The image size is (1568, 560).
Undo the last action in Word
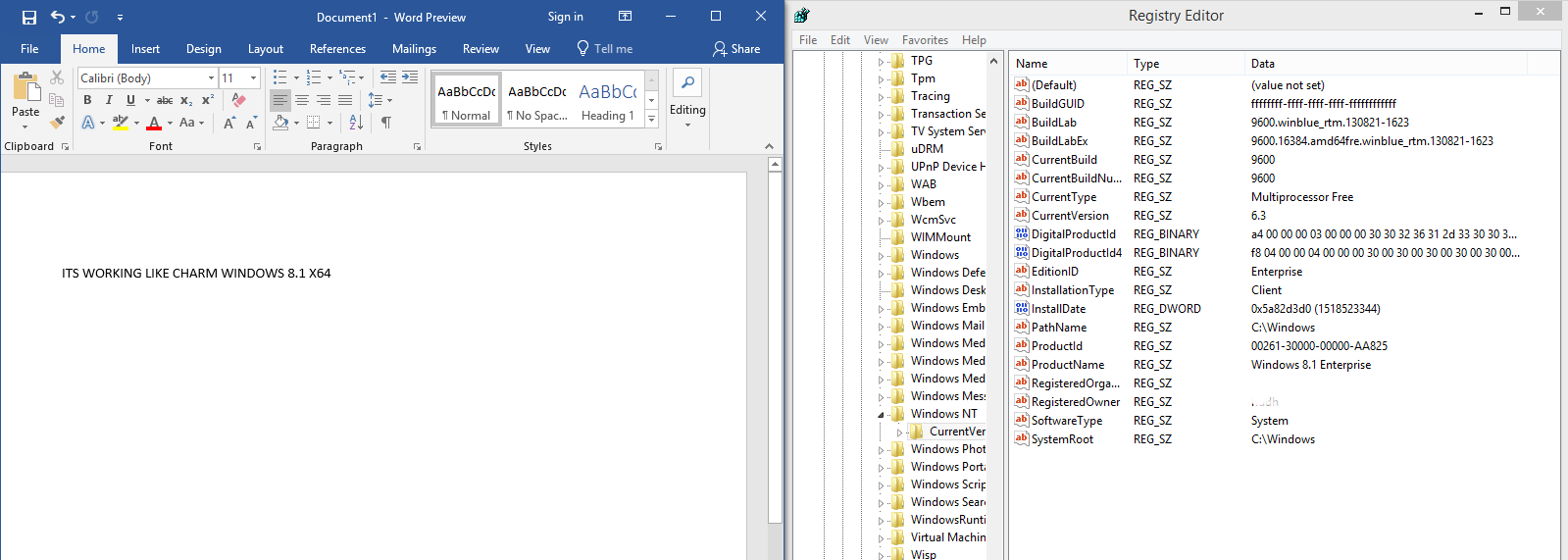pyautogui.click(x=57, y=17)
